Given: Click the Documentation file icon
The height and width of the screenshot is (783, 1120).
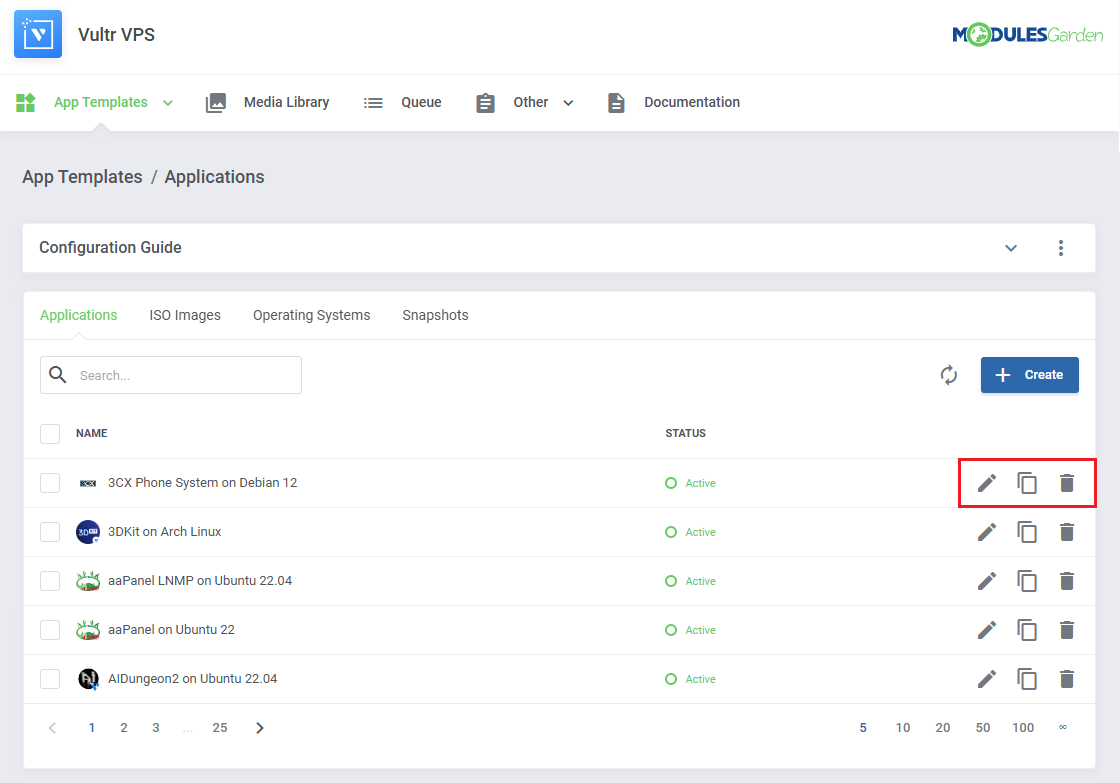Looking at the screenshot, I should [x=616, y=103].
